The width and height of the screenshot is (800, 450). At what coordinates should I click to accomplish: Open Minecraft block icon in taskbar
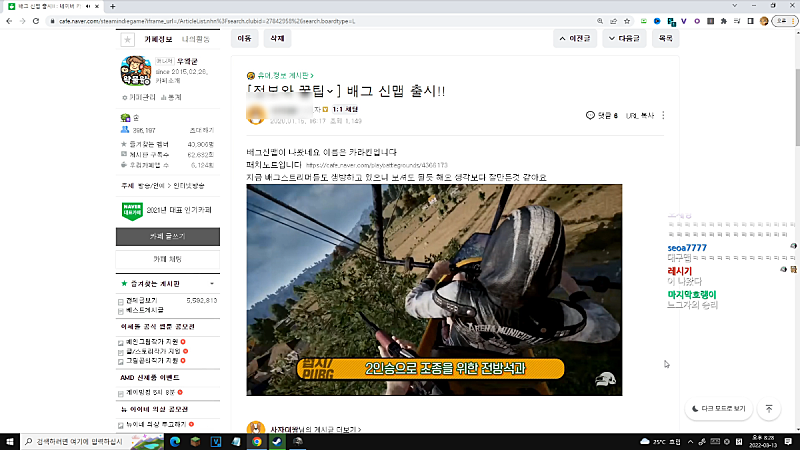(195, 441)
